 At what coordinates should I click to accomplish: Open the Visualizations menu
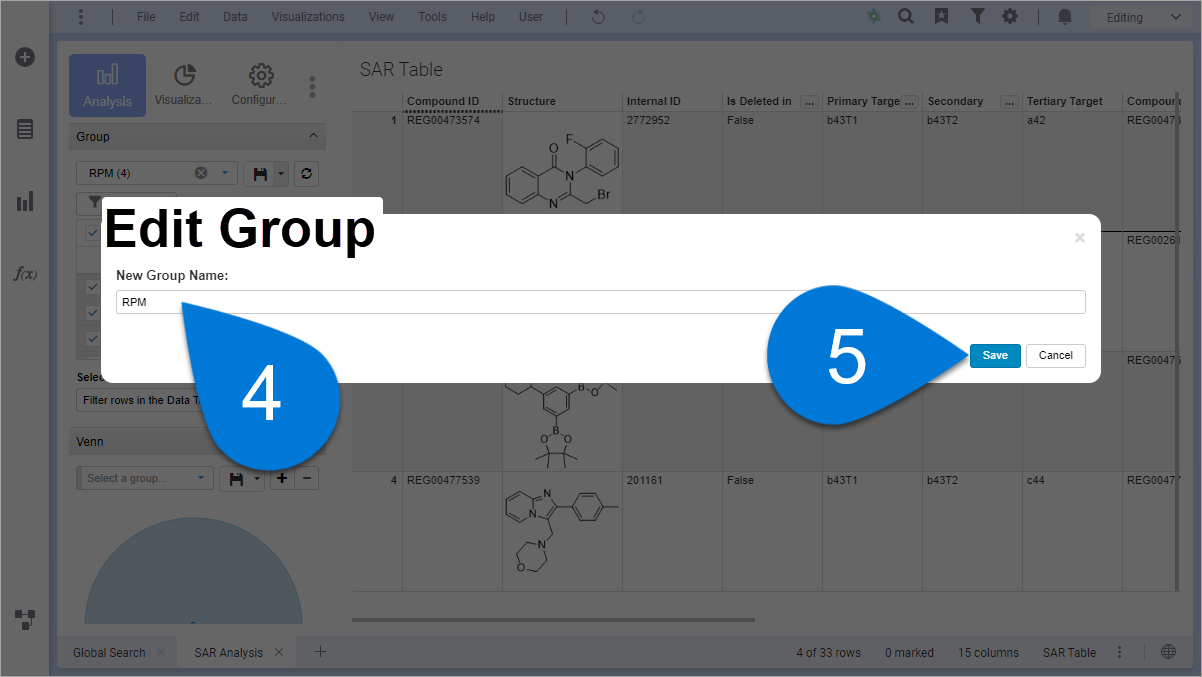pyautogui.click(x=308, y=17)
